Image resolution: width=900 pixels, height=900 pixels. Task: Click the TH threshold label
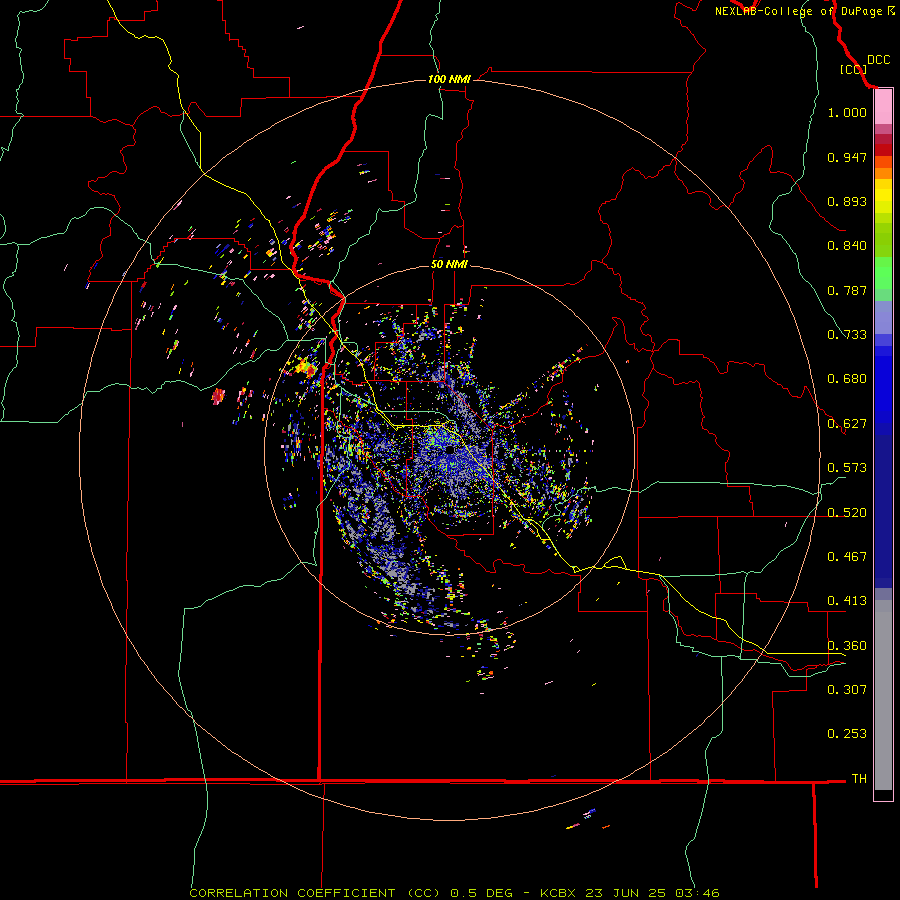tap(859, 779)
